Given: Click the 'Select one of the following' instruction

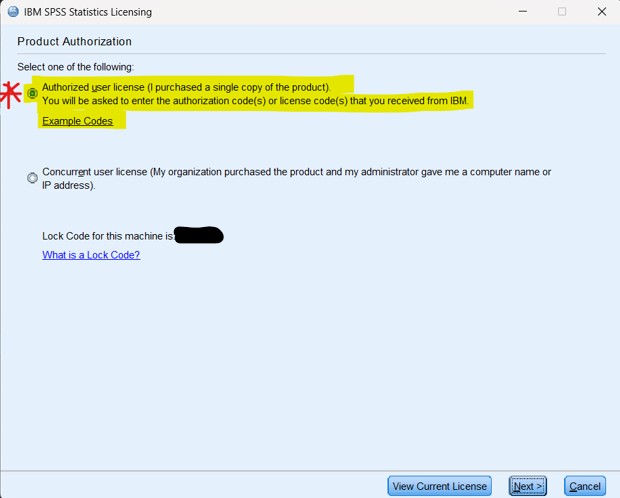Looking at the screenshot, I should (x=75, y=67).
